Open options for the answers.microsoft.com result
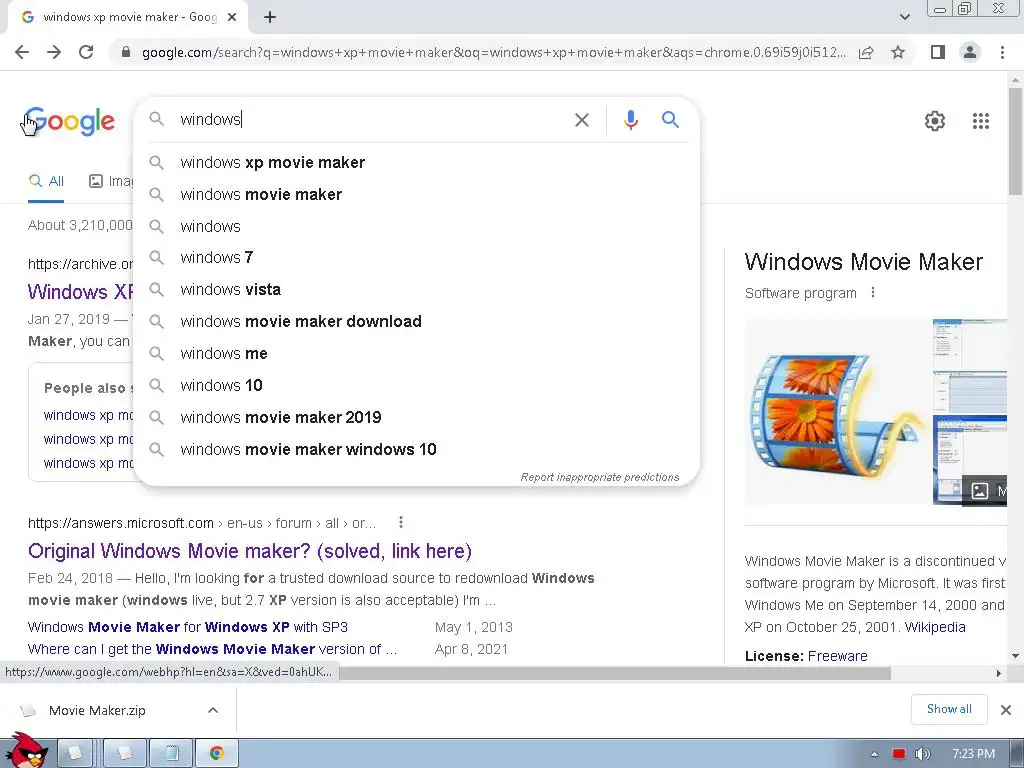The image size is (1024, 768). [401, 522]
